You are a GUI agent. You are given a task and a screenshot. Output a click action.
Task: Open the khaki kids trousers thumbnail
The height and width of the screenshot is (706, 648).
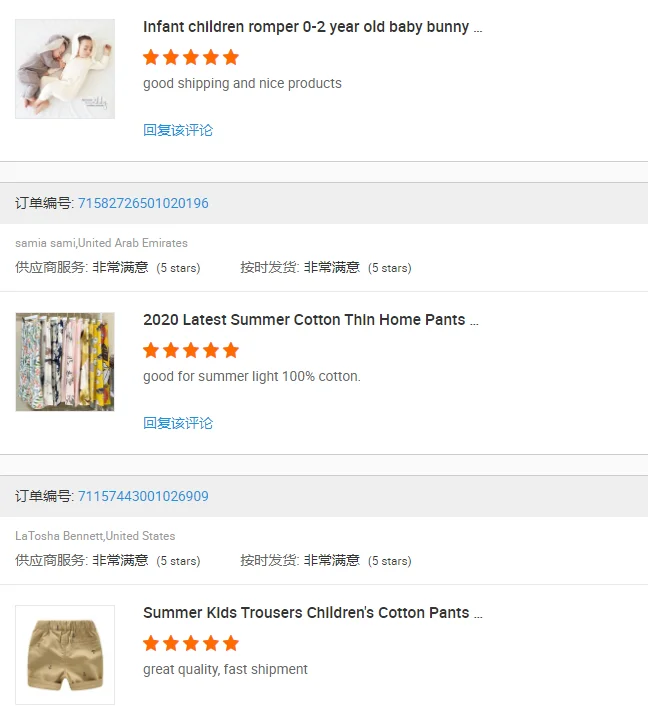[65, 655]
